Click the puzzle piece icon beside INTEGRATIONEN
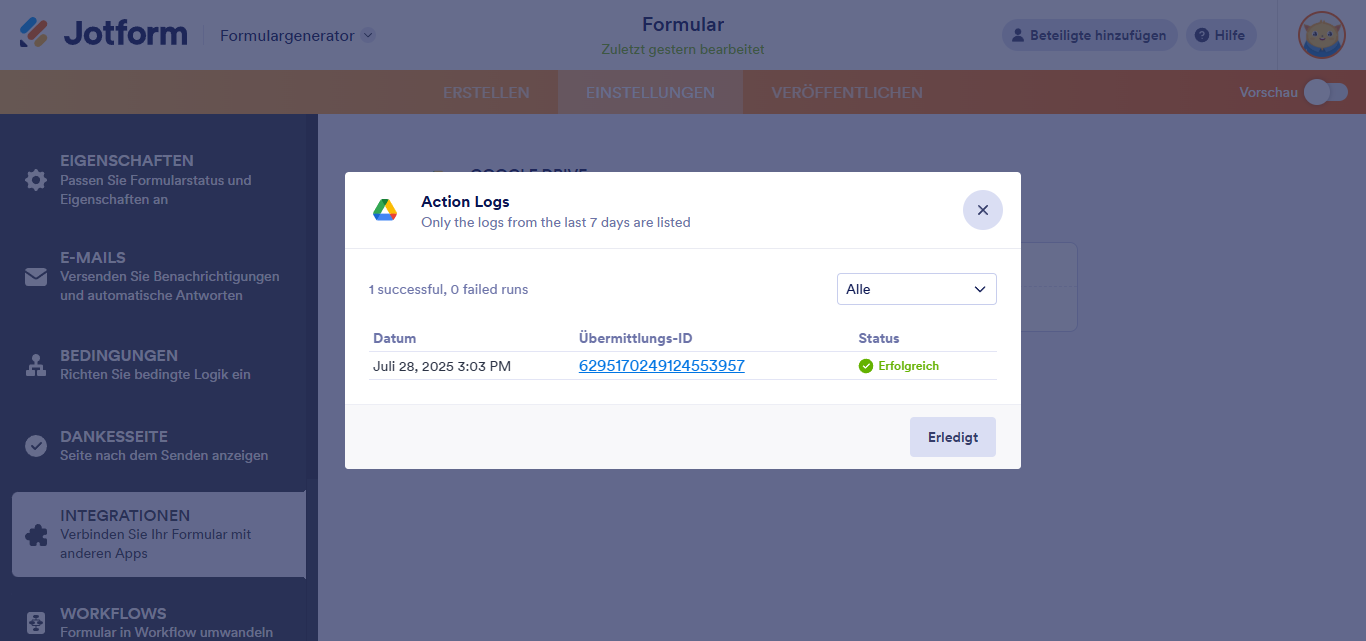Viewport: 1366px width, 641px height. (x=36, y=535)
